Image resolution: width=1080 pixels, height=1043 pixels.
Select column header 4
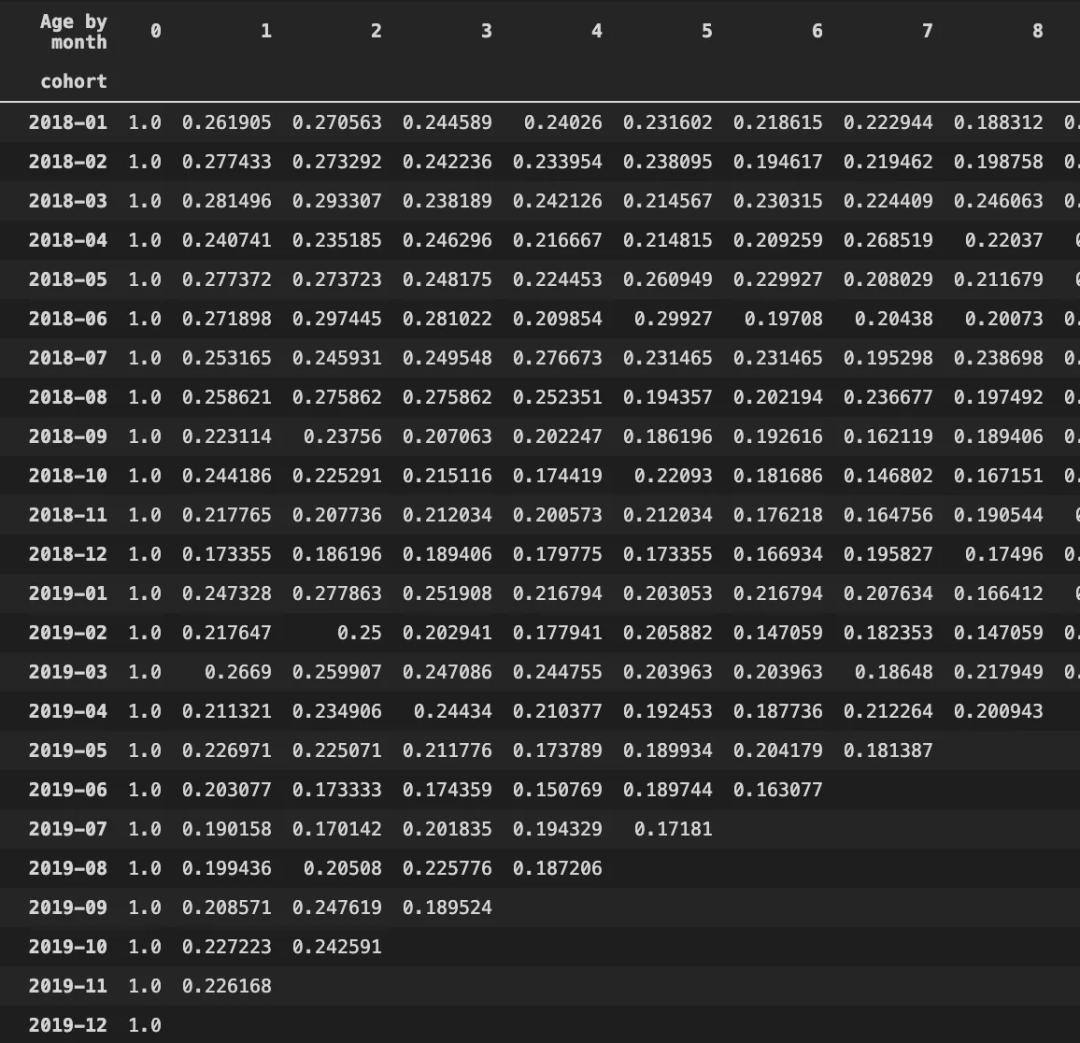[596, 31]
